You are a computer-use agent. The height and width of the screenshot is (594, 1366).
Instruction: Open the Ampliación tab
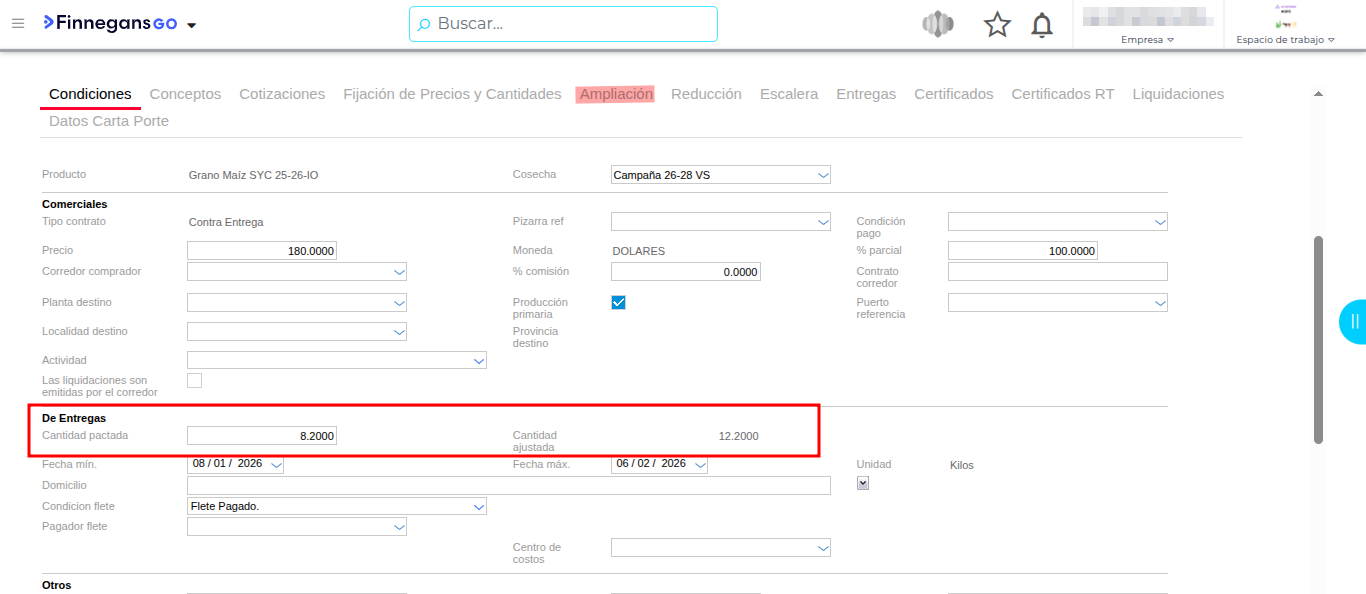(x=616, y=94)
